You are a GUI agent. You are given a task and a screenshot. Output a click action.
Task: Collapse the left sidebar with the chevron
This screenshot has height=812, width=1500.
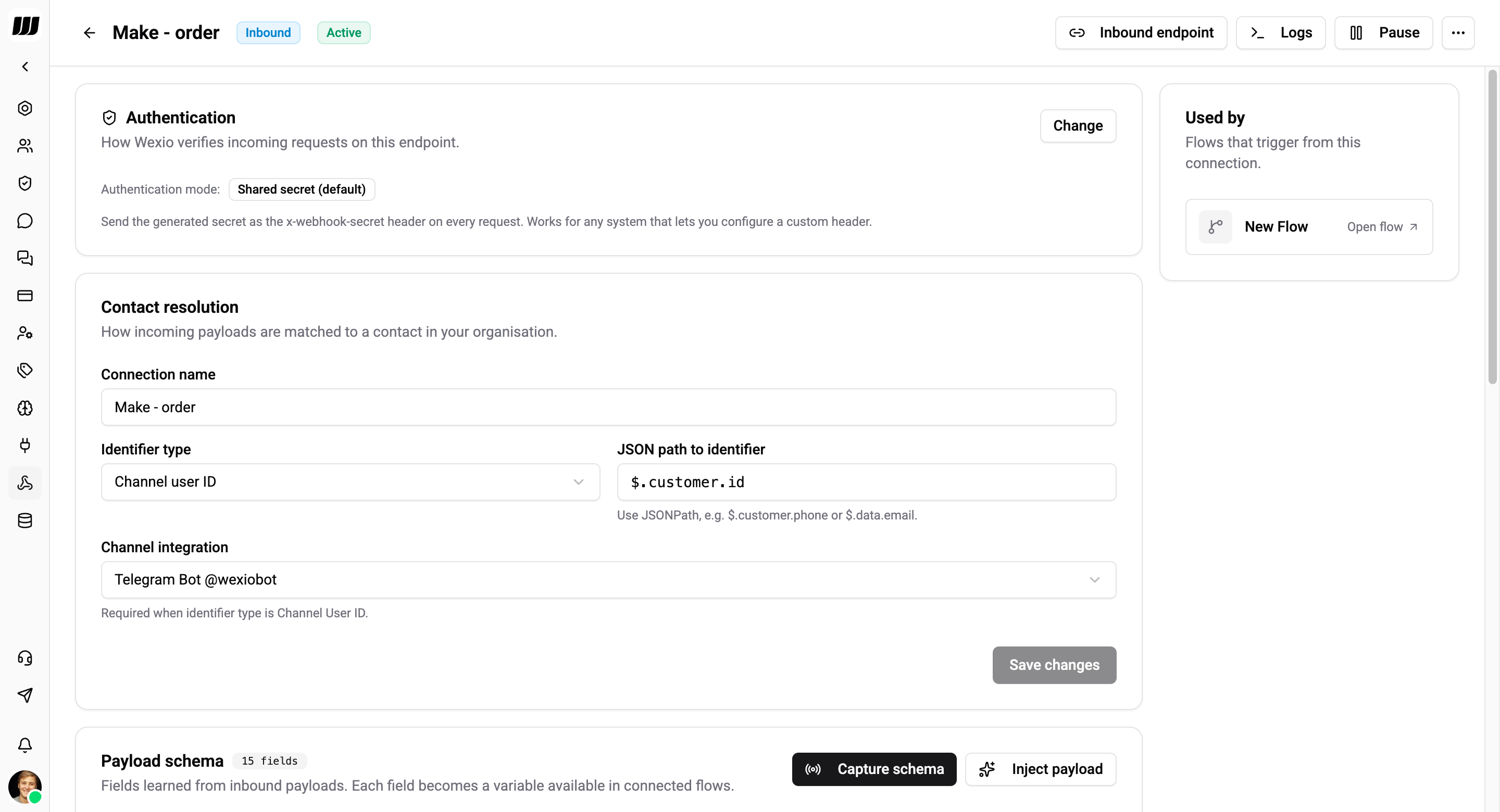click(x=25, y=66)
